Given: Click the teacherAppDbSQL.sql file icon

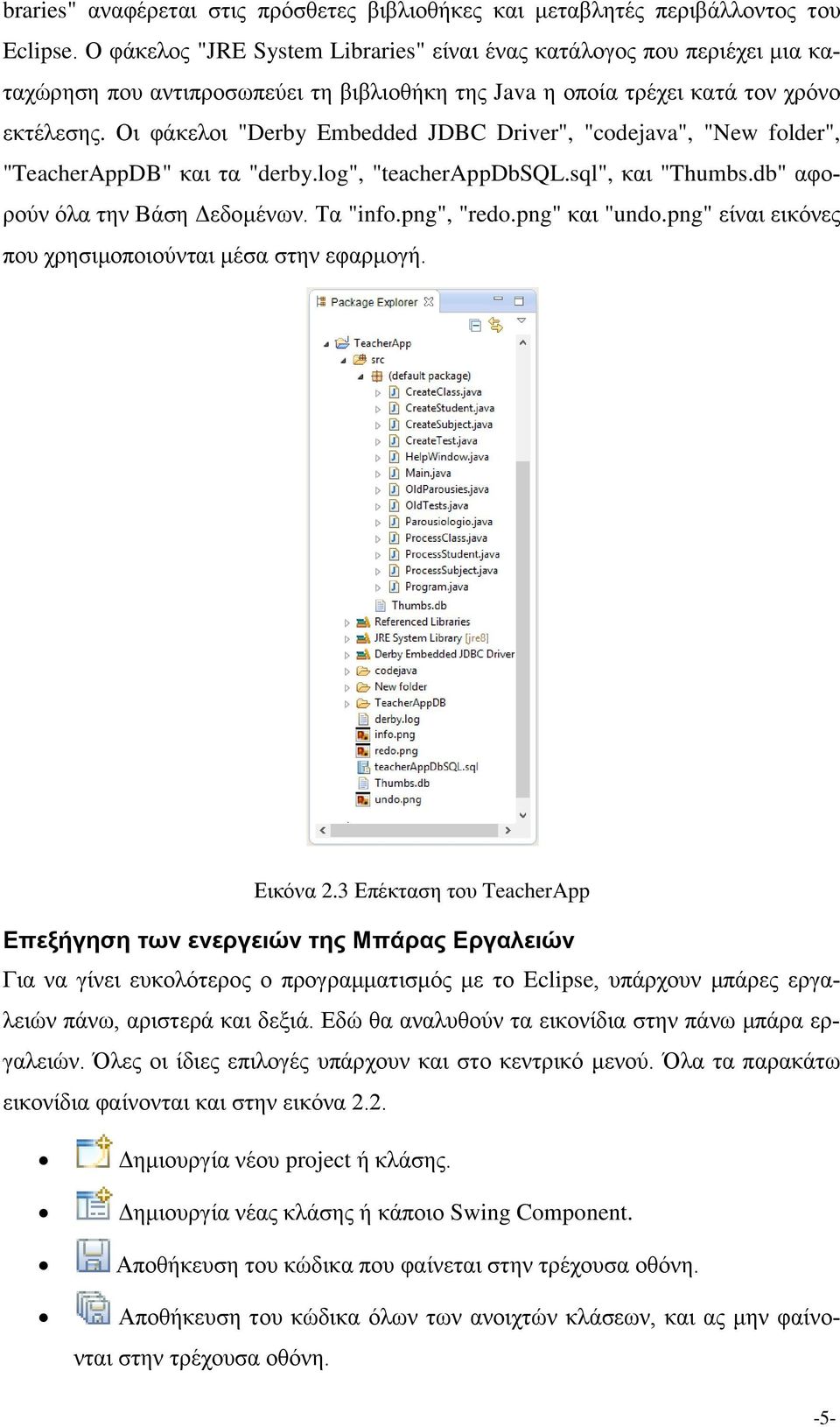Looking at the screenshot, I should pyautogui.click(x=363, y=767).
